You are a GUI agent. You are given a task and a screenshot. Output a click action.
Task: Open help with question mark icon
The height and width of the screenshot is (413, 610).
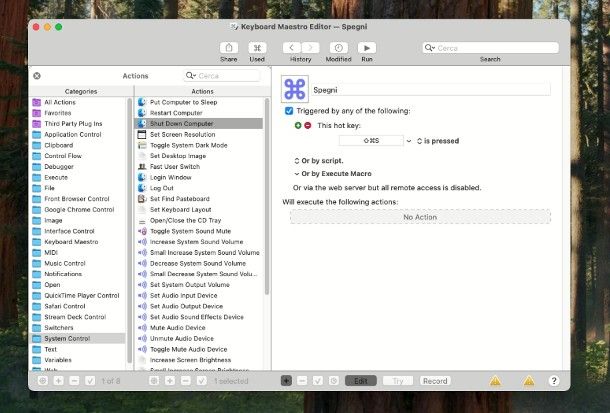554,381
